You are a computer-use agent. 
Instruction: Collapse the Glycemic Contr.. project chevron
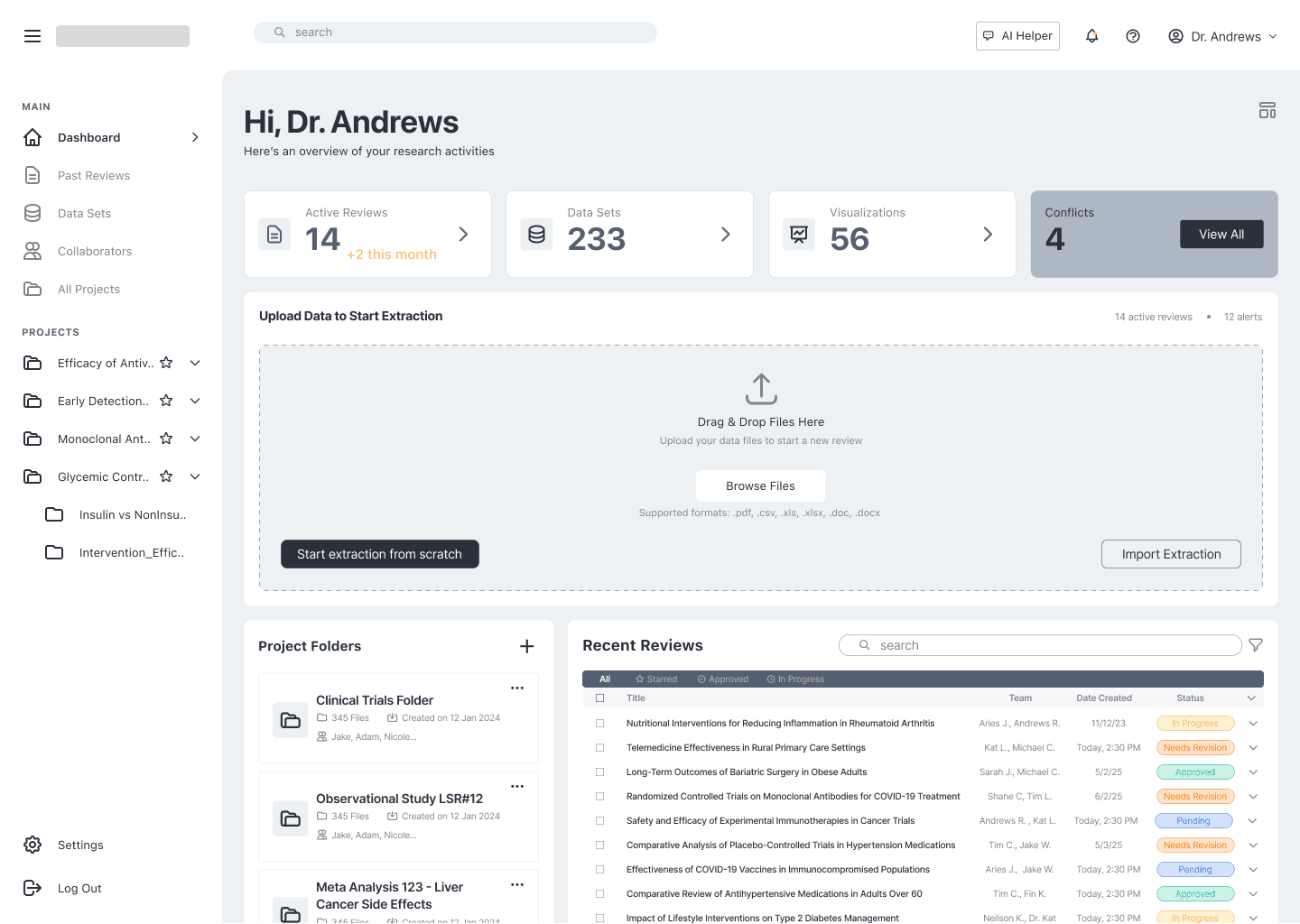(x=195, y=476)
